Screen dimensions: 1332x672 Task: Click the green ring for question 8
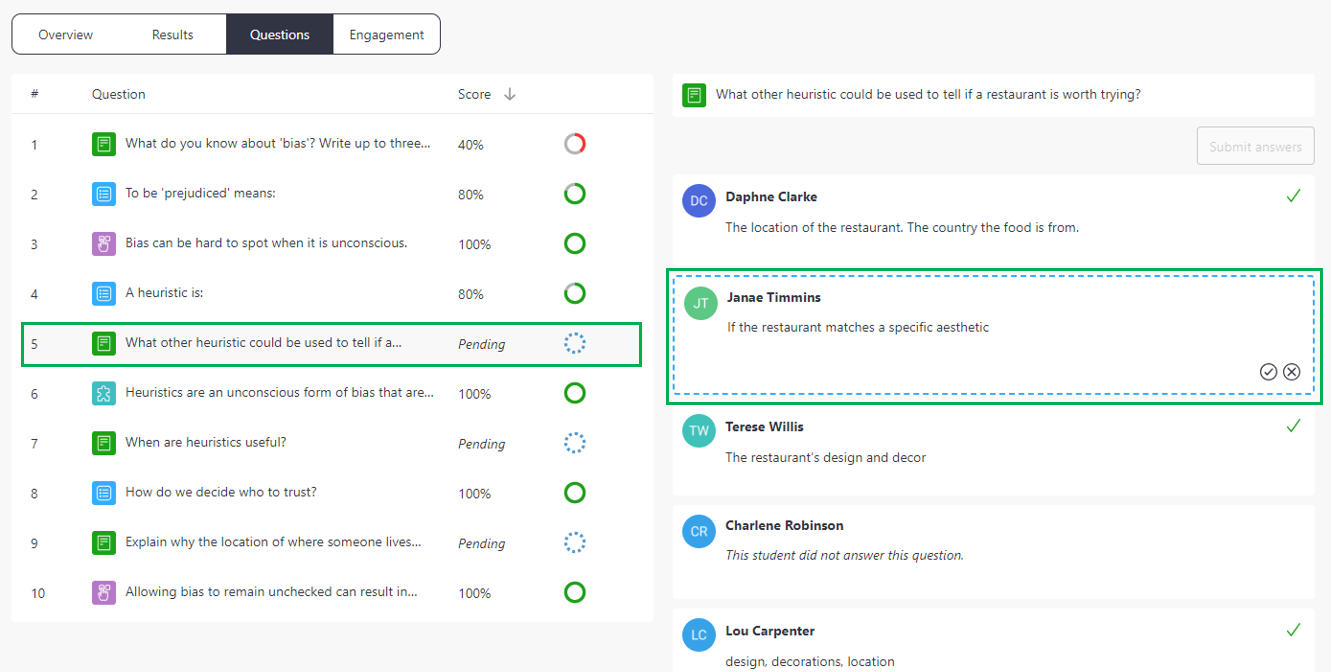(575, 493)
